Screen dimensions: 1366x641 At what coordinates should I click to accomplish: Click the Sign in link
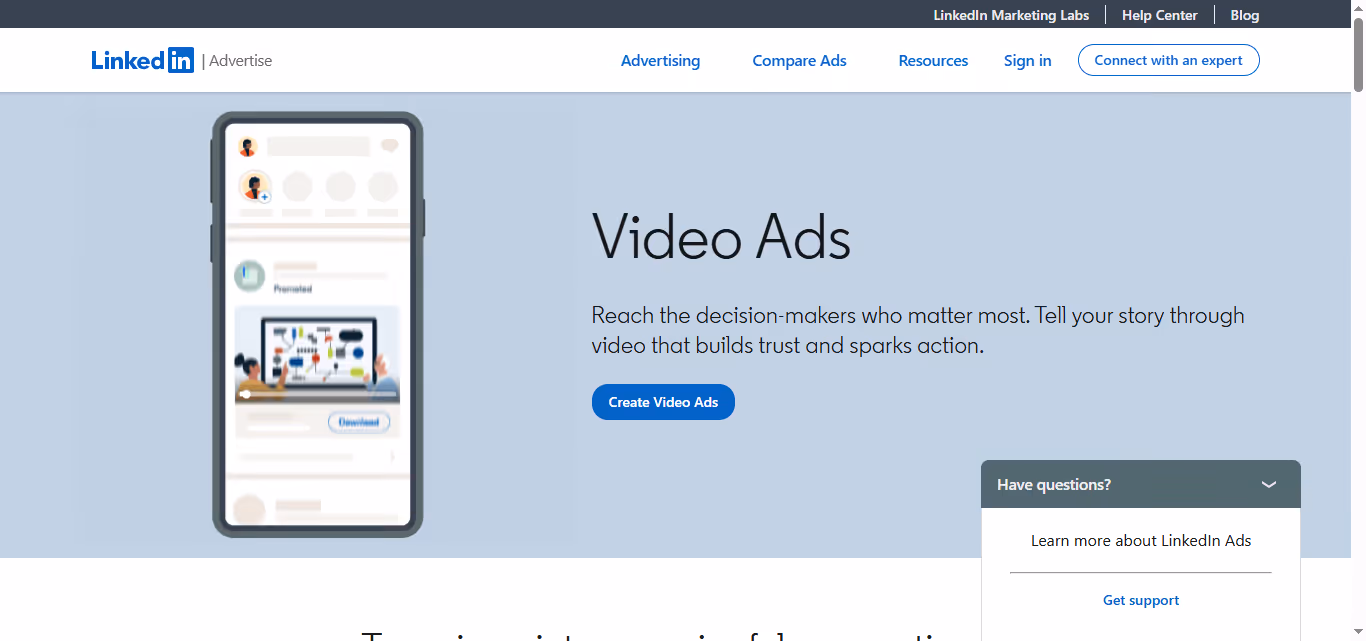click(1027, 61)
